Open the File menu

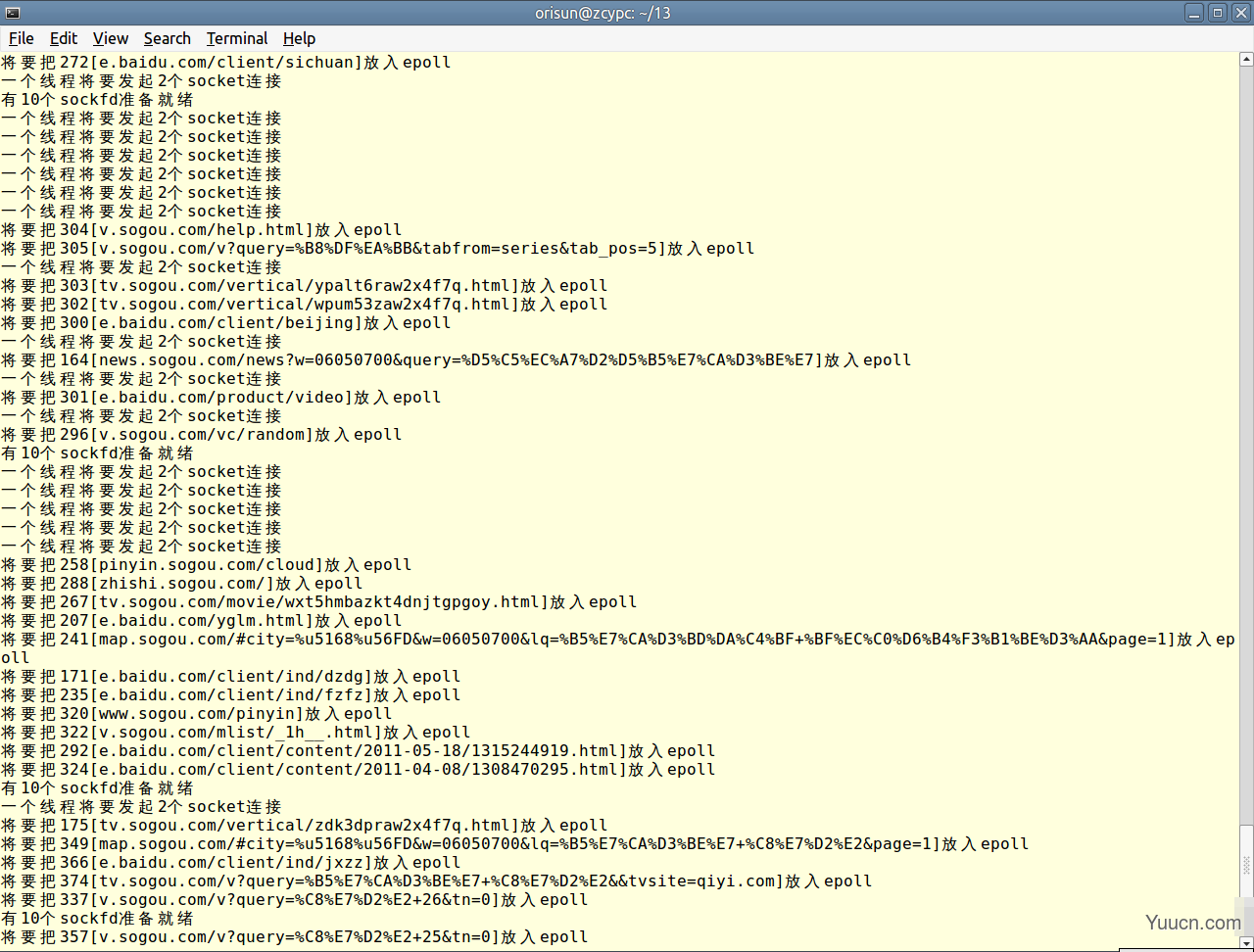(22, 38)
